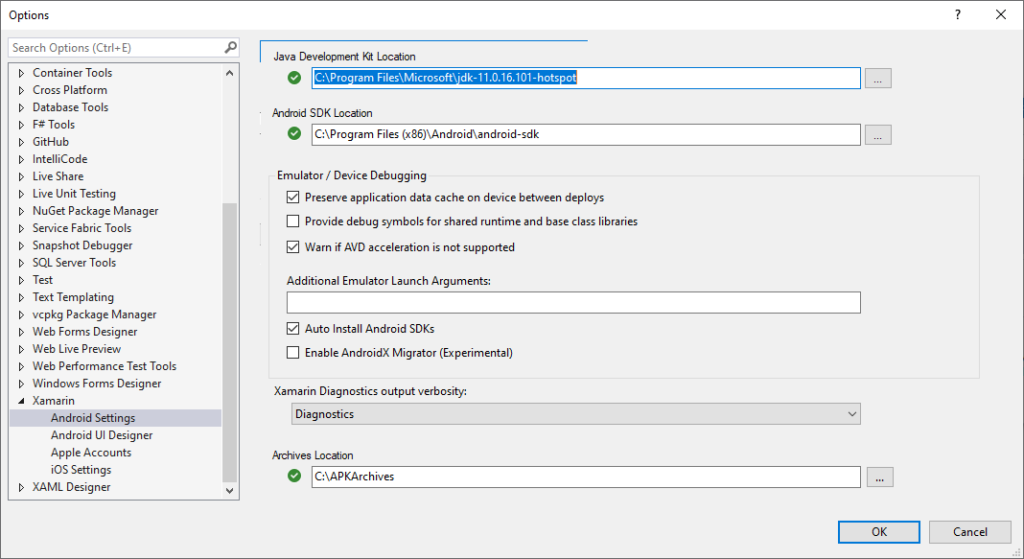Screen dimensions: 1024x559
Task: Click the options tree scroll down arrow
Action: pyautogui.click(x=230, y=491)
